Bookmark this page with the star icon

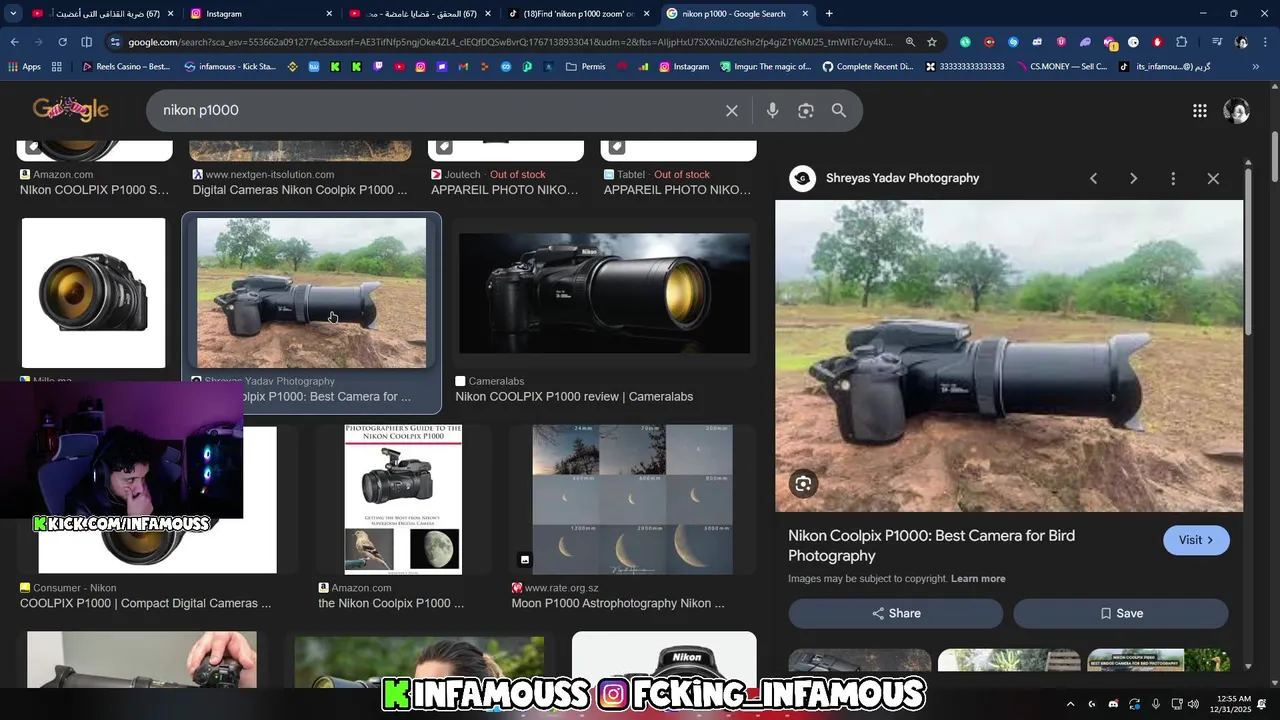[x=932, y=42]
